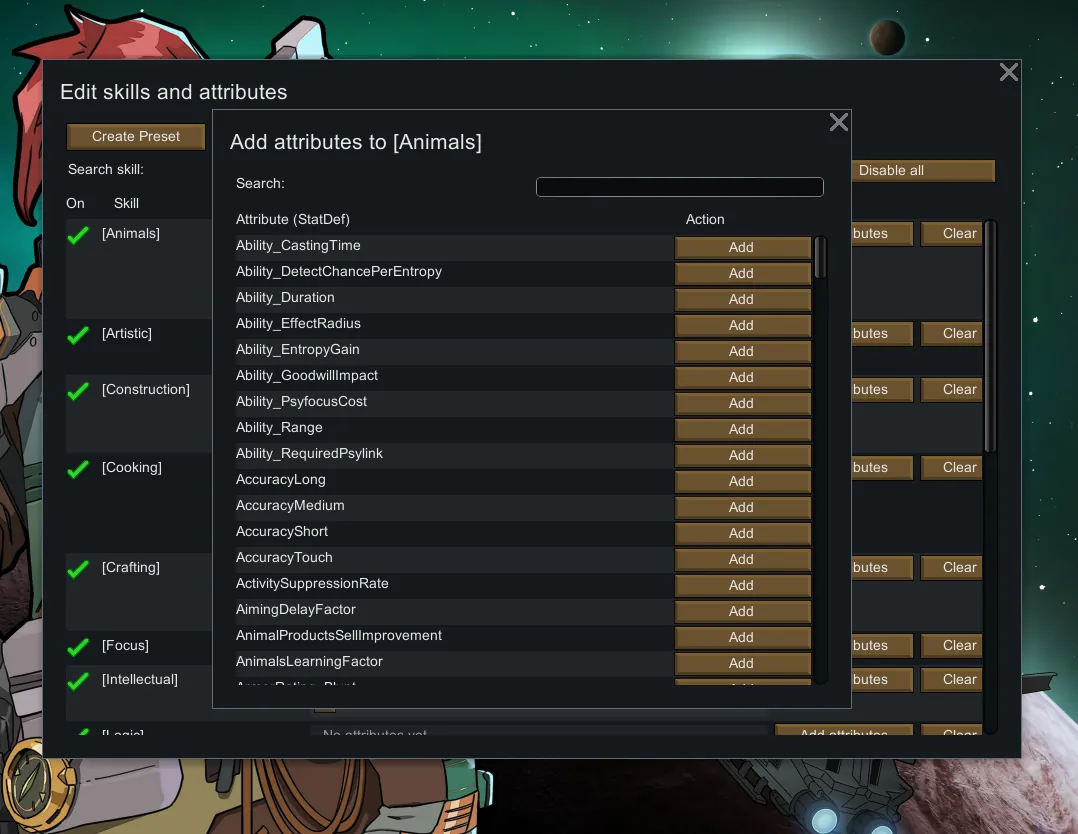Viewport: 1078px width, 834px height.
Task: Close the Add attributes dialog
Action: click(x=838, y=122)
